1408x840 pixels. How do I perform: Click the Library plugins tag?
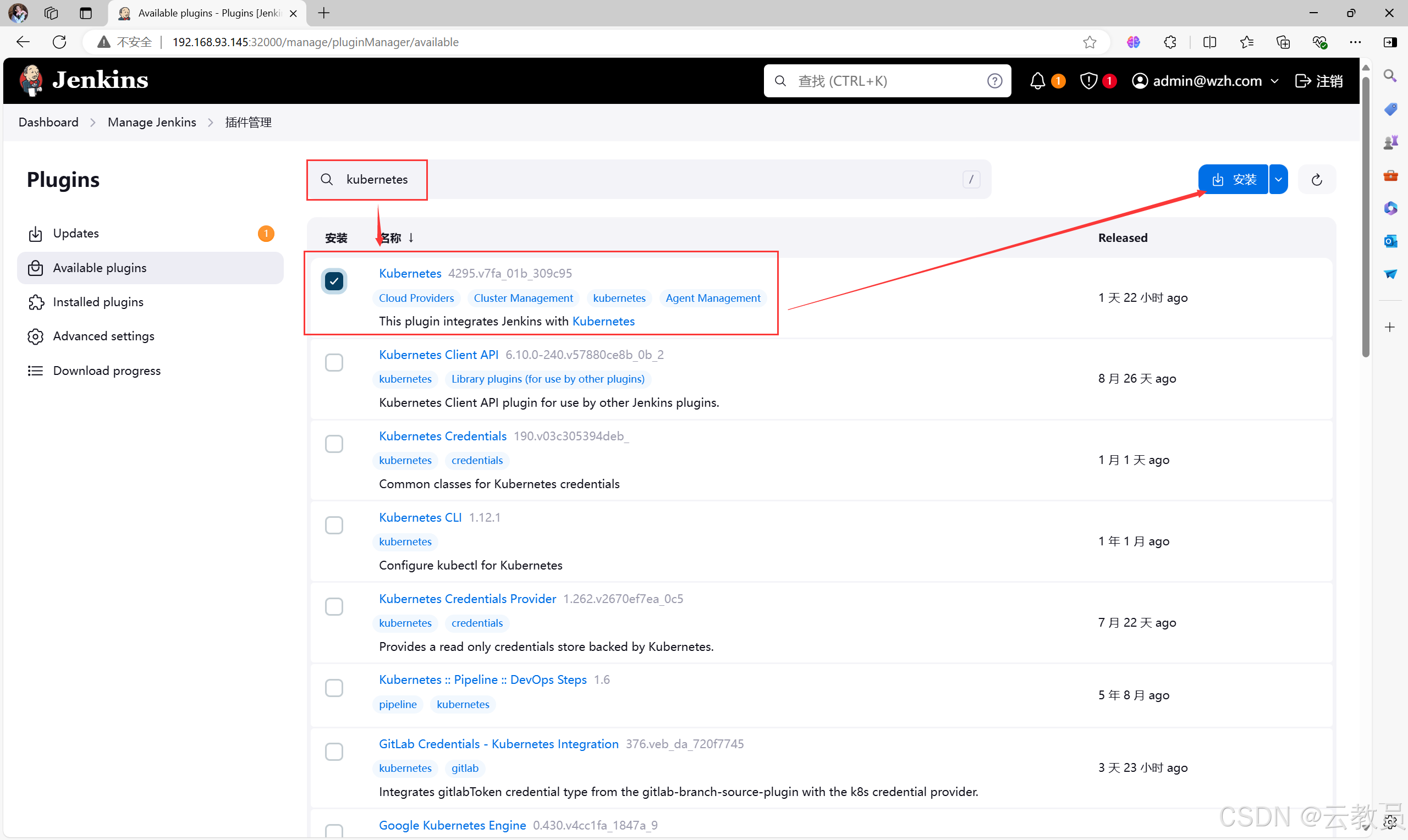[x=547, y=379]
